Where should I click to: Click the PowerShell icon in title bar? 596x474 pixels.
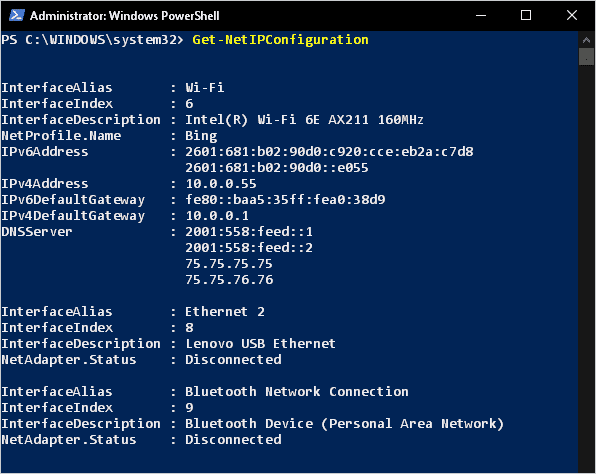(x=17, y=16)
